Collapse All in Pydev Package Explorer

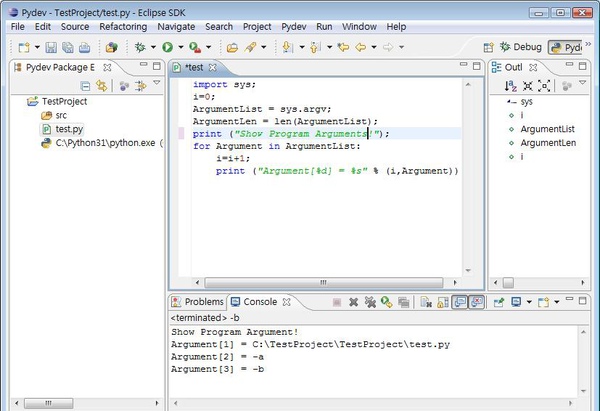tap(85, 86)
